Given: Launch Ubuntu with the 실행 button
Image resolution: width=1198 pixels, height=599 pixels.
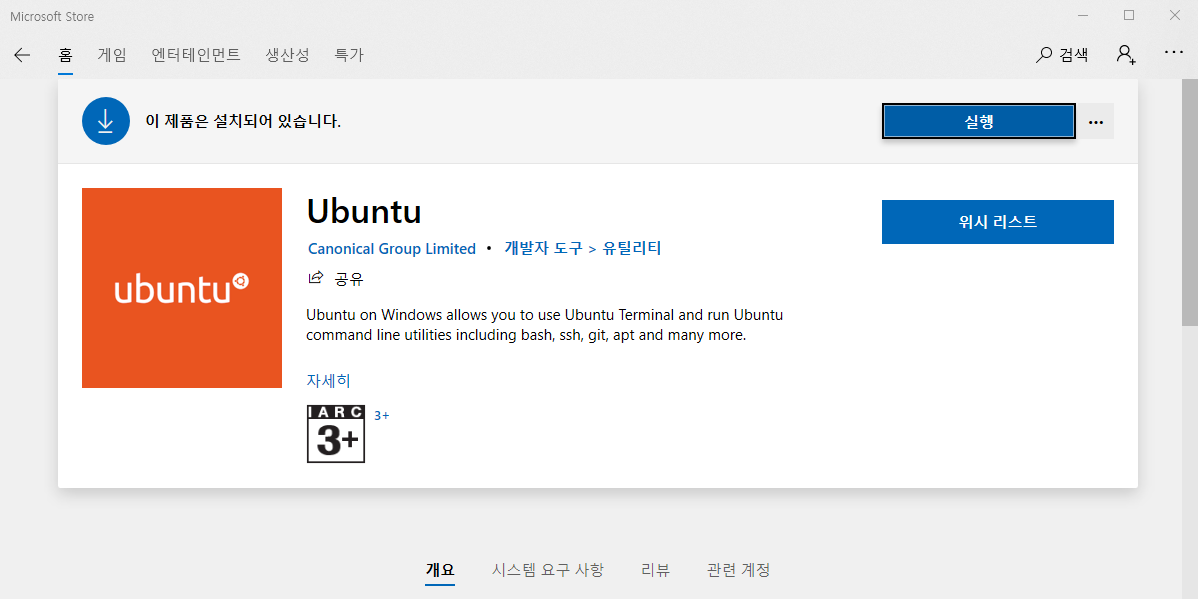Looking at the screenshot, I should pyautogui.click(x=979, y=121).
